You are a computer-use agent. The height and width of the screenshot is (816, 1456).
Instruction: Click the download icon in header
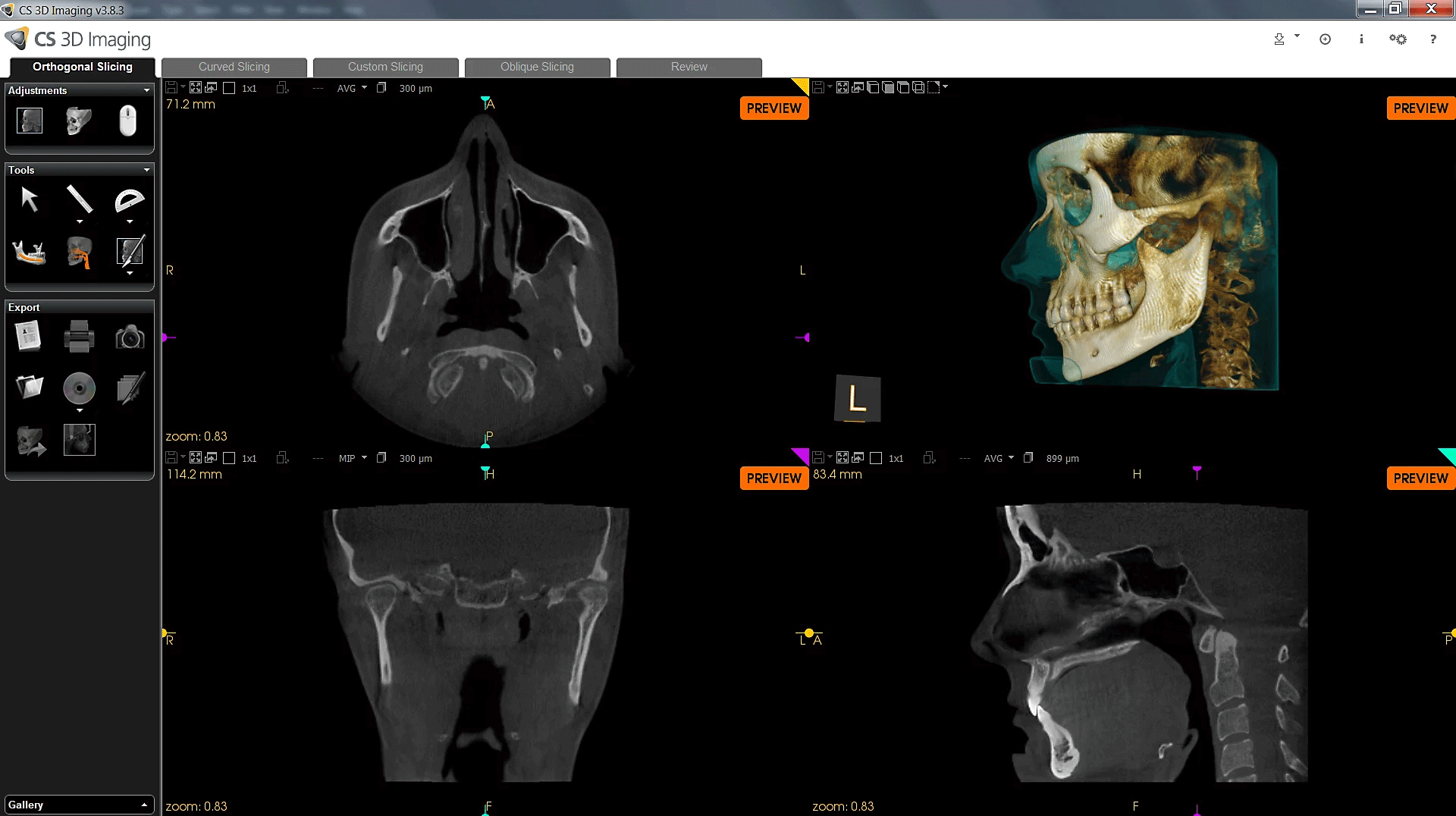click(x=1279, y=39)
